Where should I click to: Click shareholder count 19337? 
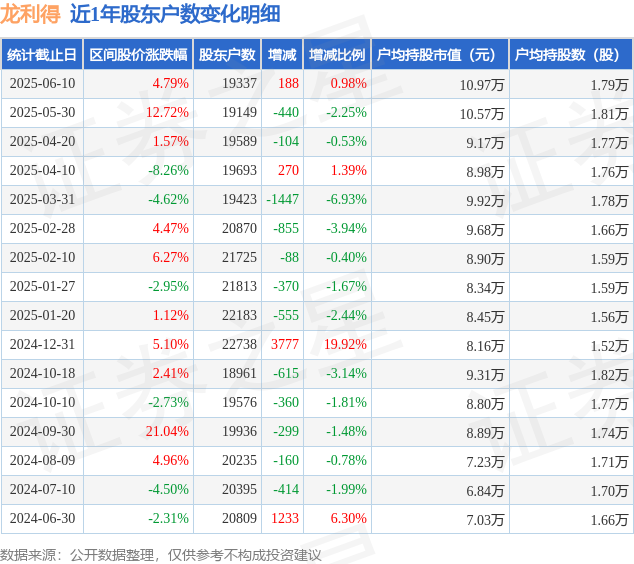pyautogui.click(x=239, y=84)
